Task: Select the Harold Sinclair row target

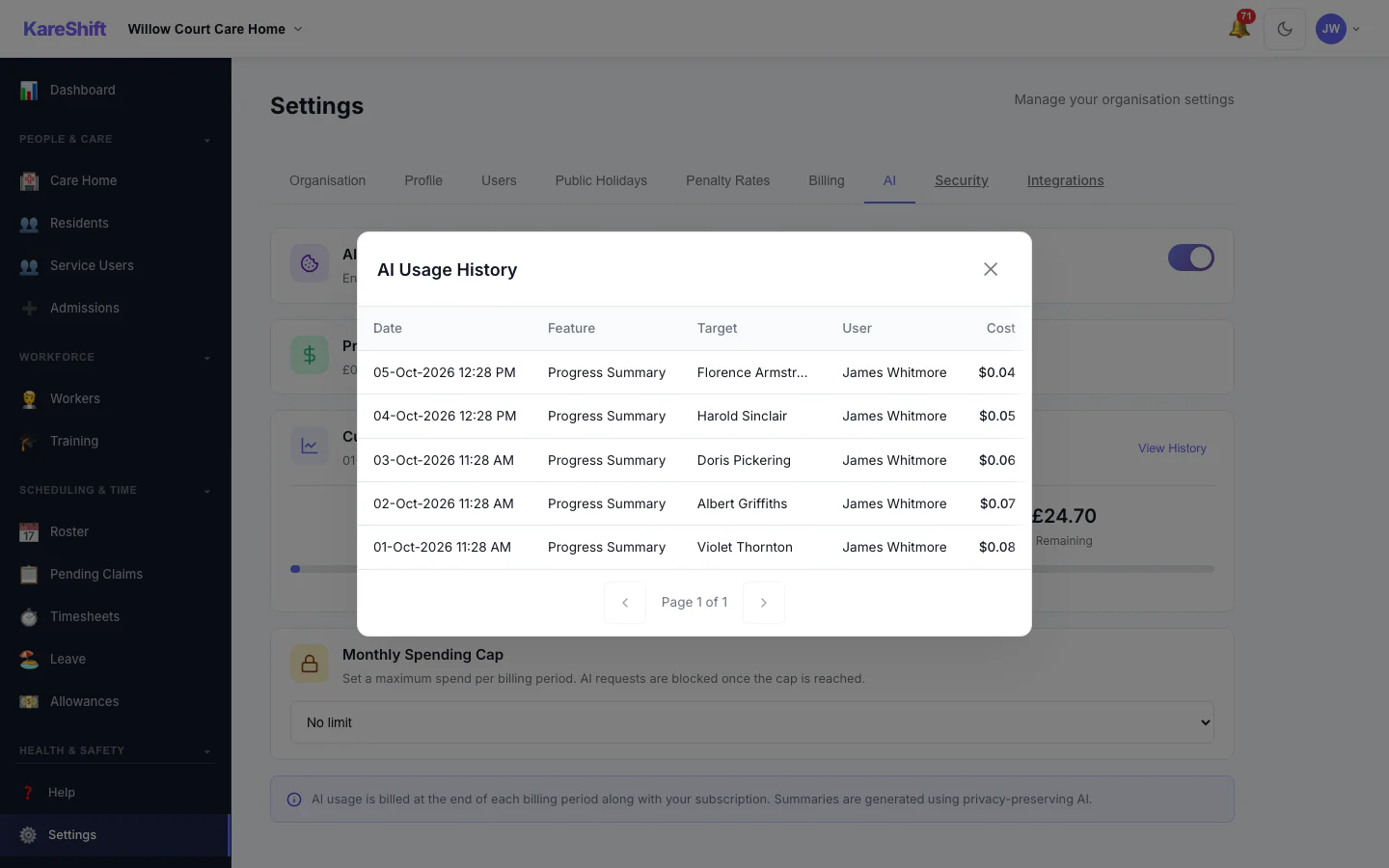Action: (742, 416)
